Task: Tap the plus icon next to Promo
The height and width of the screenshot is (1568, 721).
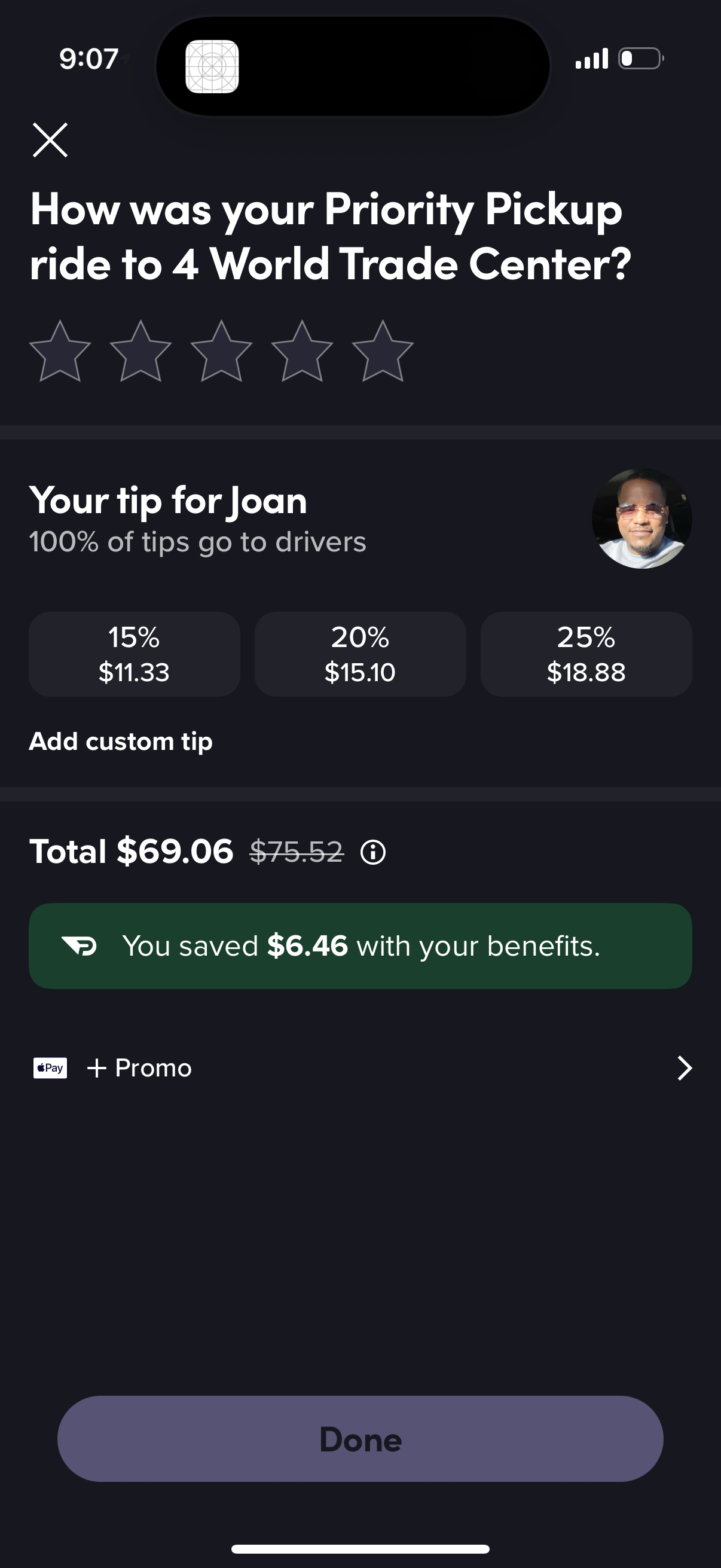Action: pyautogui.click(x=97, y=1067)
